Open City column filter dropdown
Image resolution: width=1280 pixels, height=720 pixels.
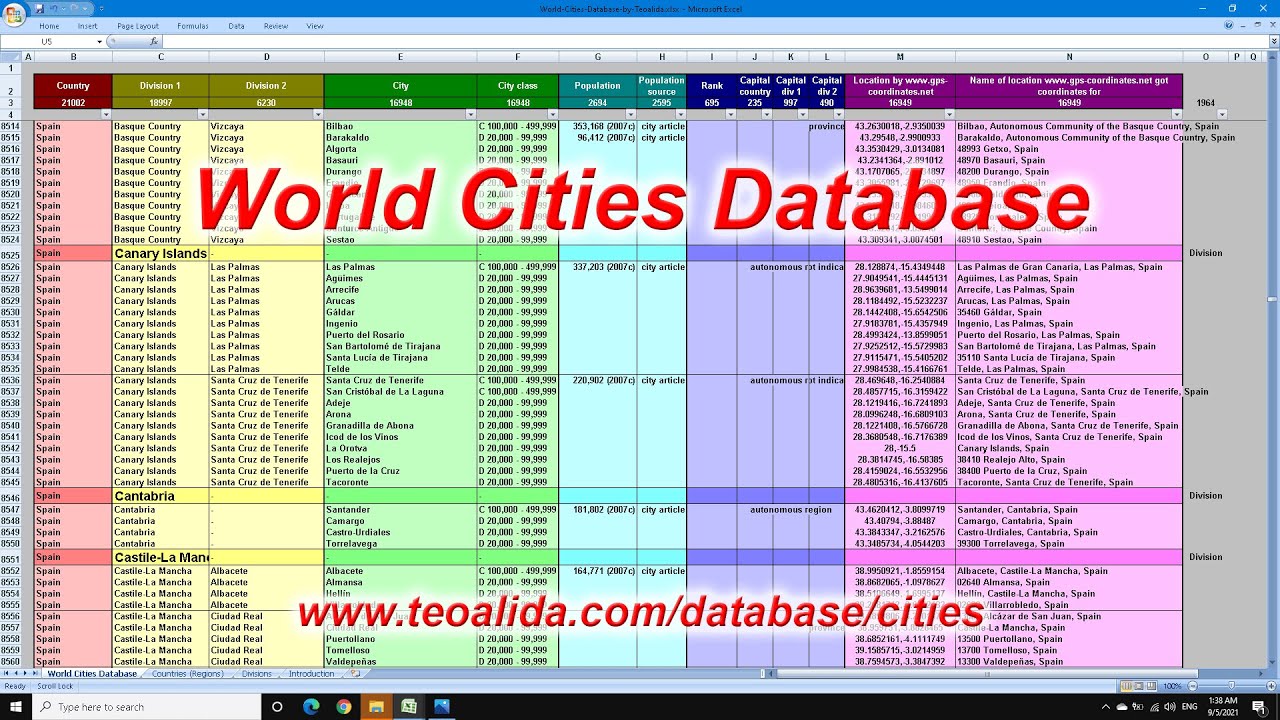471,114
